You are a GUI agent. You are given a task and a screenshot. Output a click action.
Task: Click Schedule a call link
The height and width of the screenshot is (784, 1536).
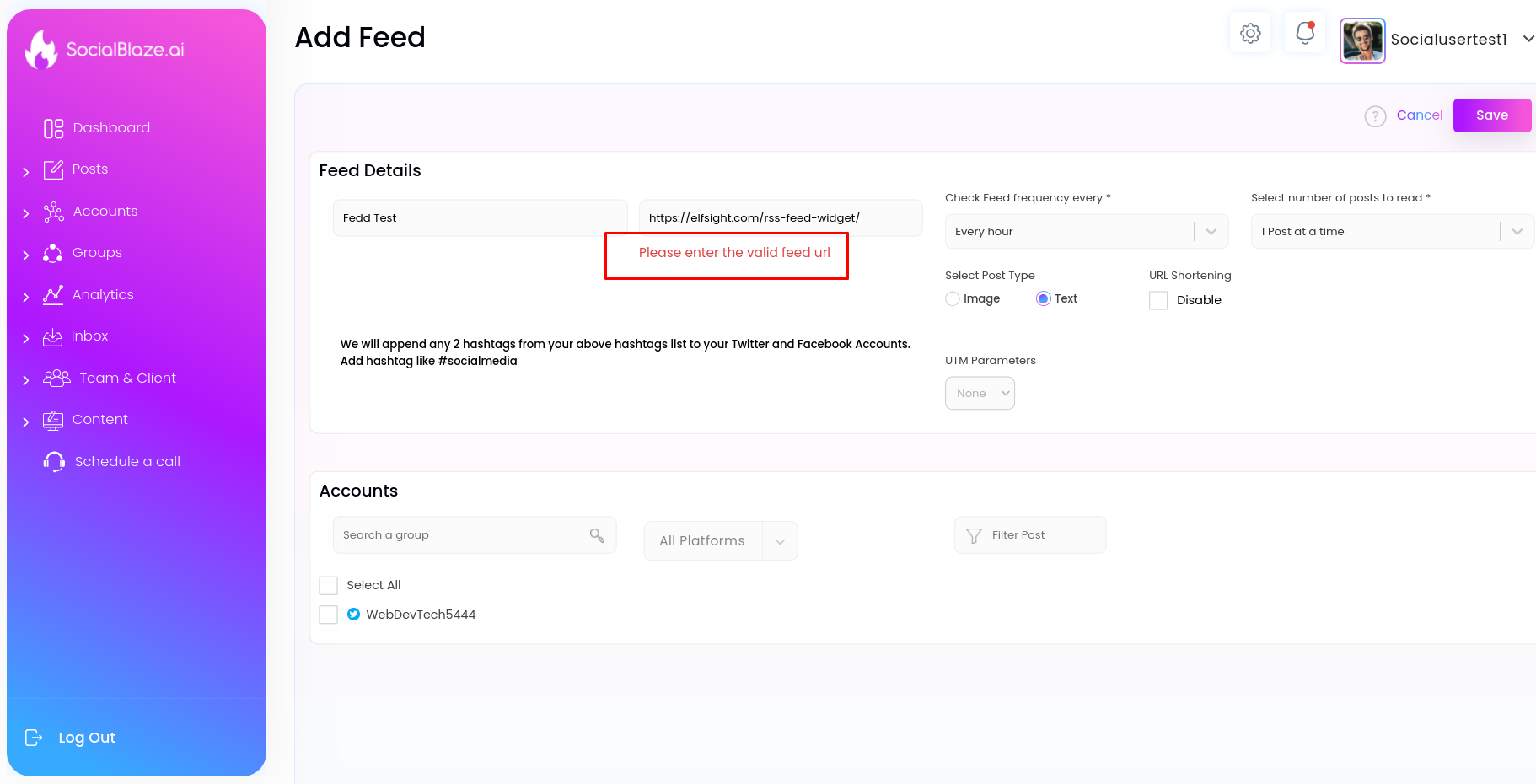tap(127, 462)
